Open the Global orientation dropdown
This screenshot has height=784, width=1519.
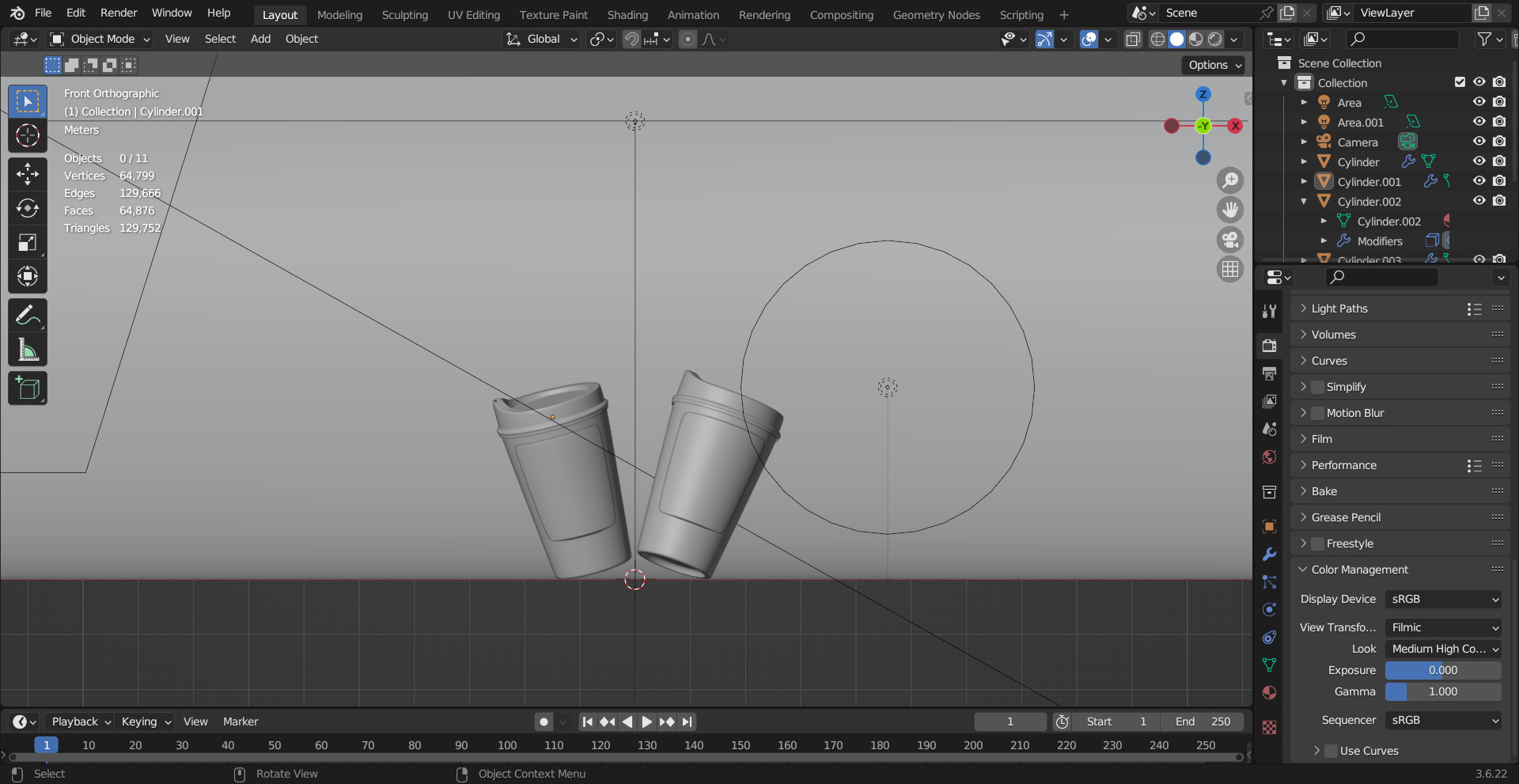(542, 39)
